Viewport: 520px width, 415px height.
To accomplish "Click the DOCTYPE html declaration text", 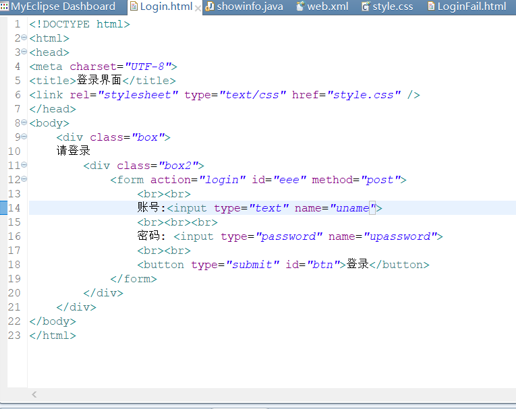I will pos(79,24).
